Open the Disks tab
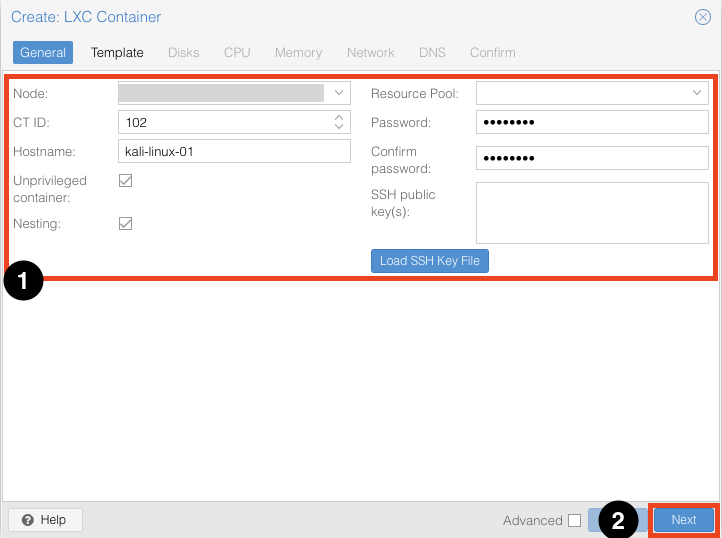Screen dimensions: 722x538 coord(184,53)
